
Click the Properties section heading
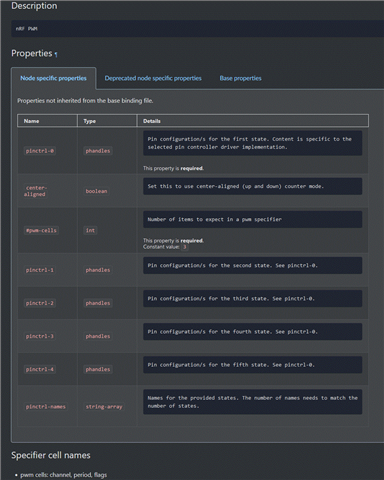click(32, 53)
